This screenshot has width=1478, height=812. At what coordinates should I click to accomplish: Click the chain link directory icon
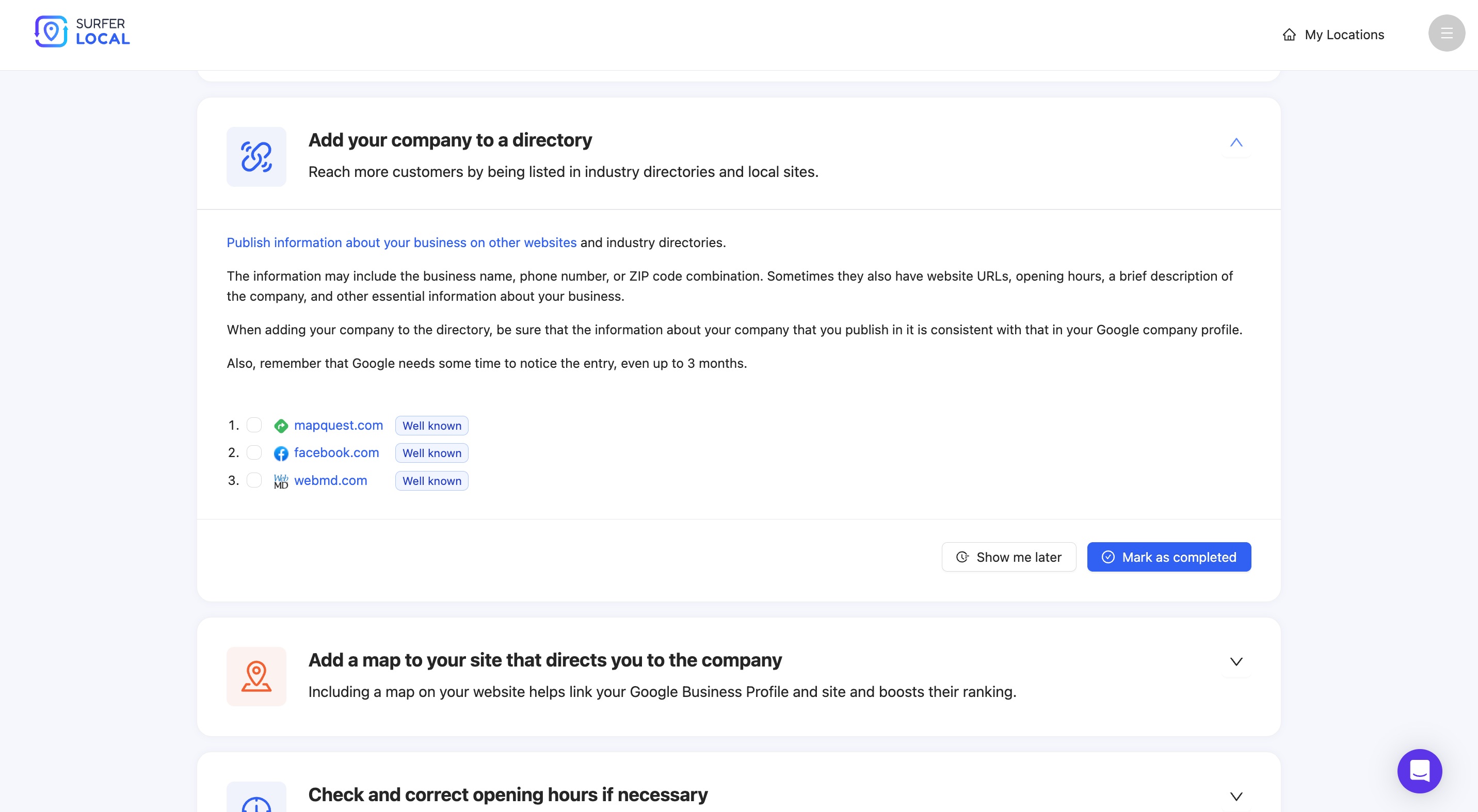click(256, 156)
